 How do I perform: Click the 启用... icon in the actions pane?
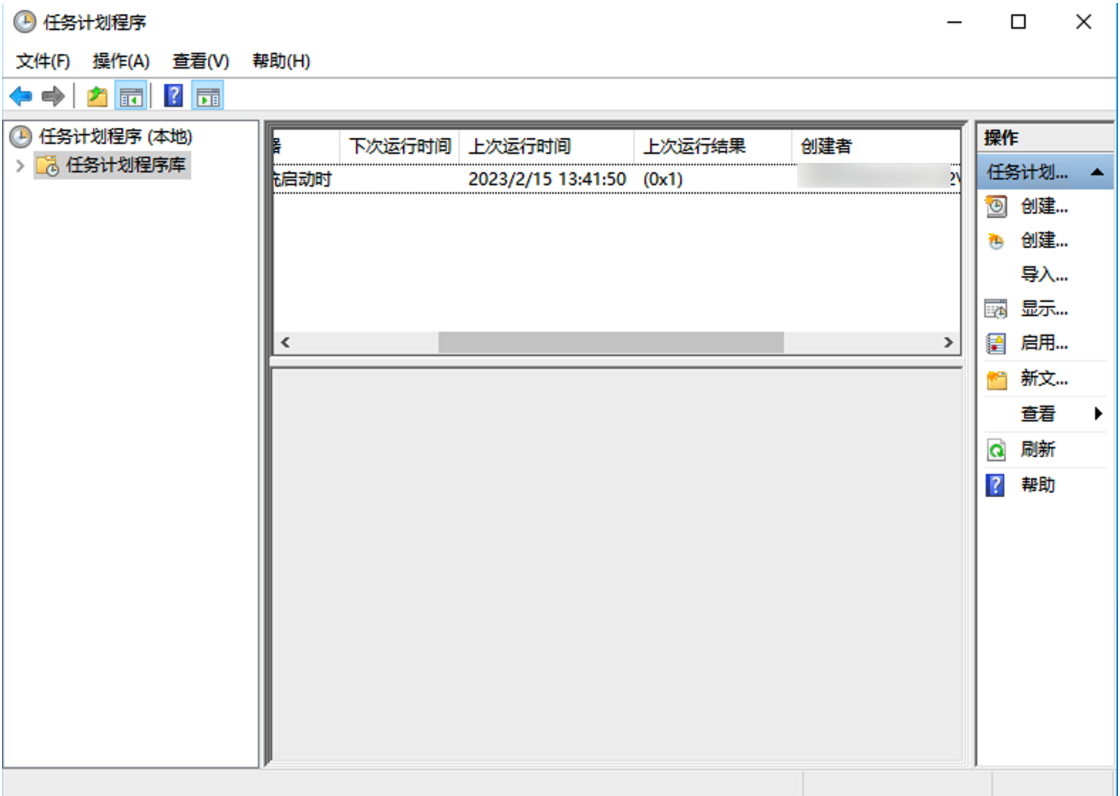click(995, 343)
